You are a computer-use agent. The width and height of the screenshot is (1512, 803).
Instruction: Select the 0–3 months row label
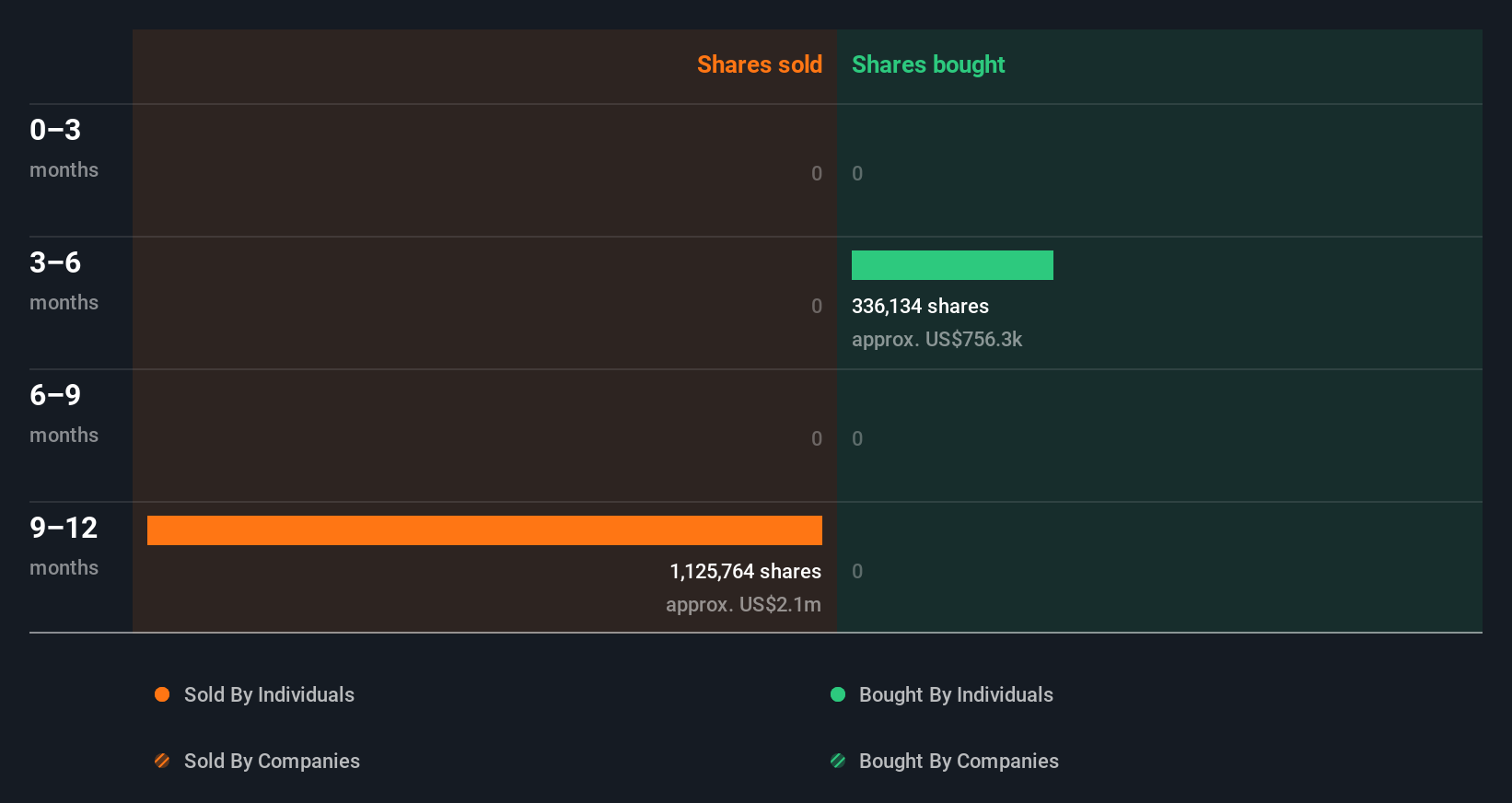pos(64,147)
